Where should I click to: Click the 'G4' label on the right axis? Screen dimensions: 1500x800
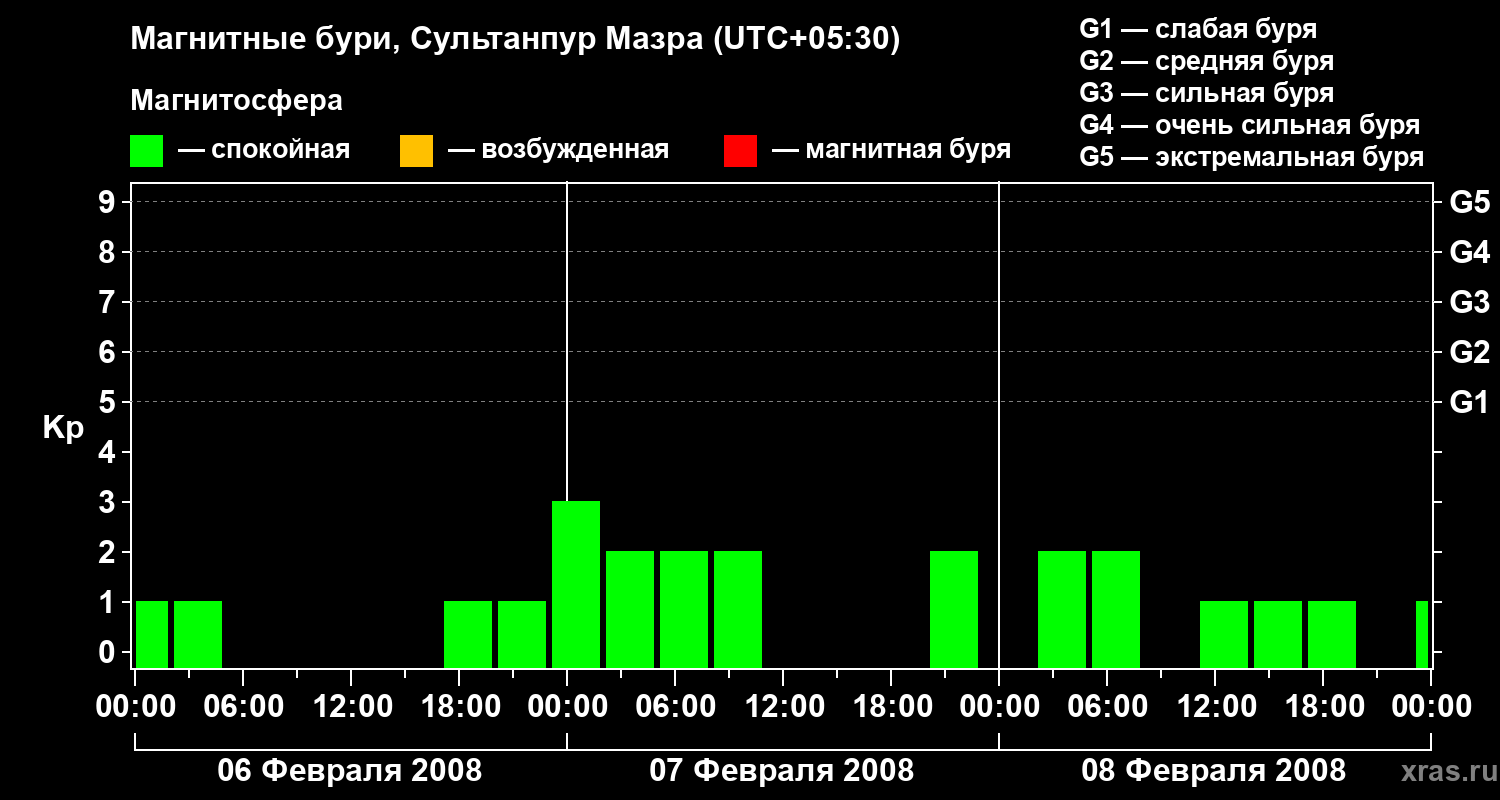tap(1469, 252)
